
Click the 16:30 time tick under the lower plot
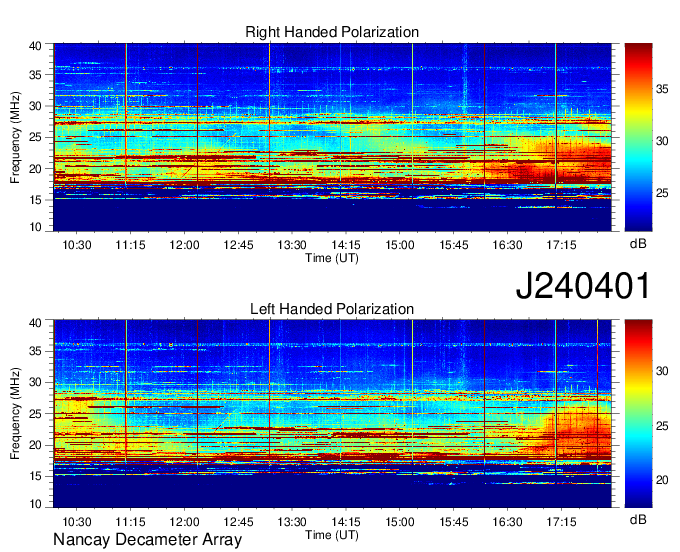[507, 522]
